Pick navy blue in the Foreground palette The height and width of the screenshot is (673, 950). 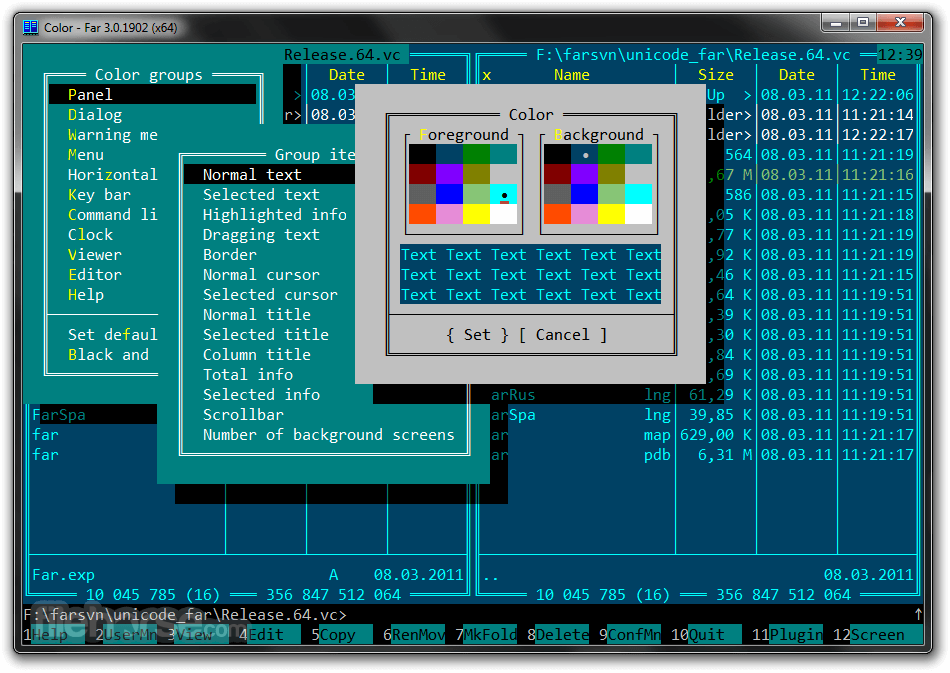click(450, 154)
